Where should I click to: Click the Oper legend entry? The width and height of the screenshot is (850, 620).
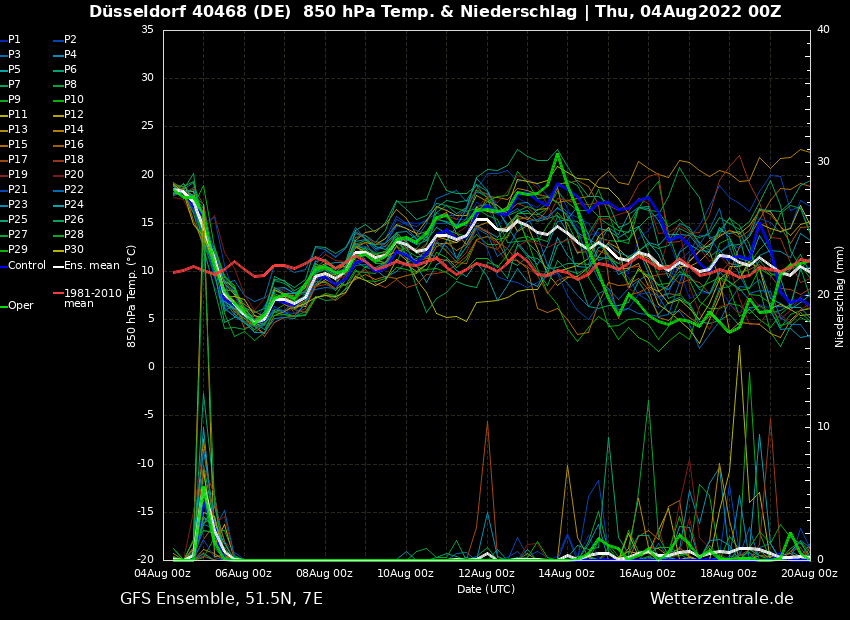pyautogui.click(x=21, y=306)
